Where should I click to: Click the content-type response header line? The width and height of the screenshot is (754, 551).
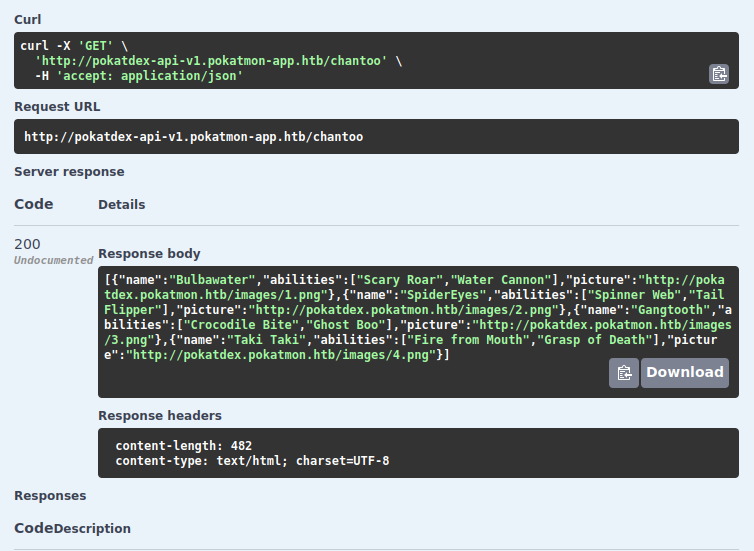[252, 461]
